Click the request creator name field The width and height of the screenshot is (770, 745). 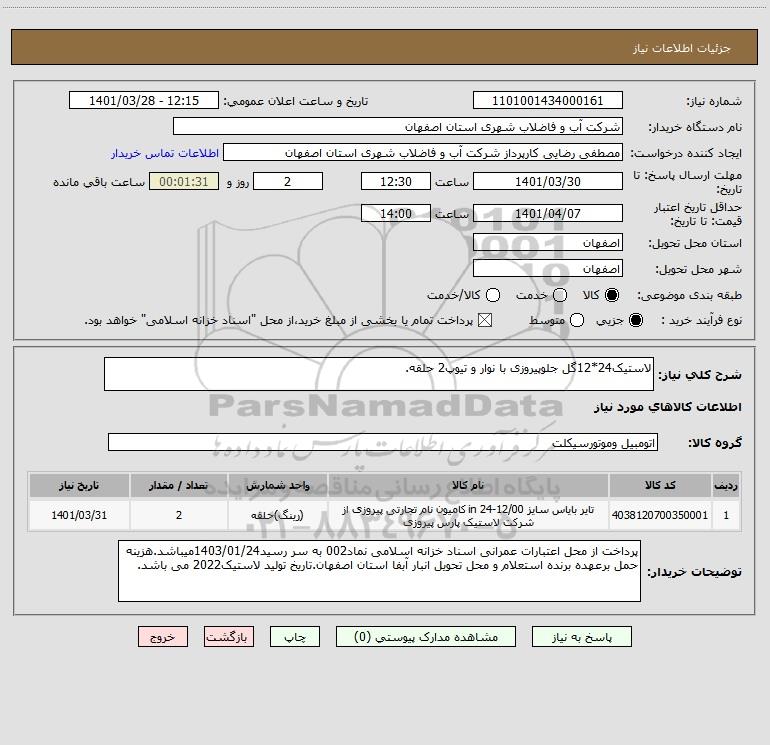[423, 152]
